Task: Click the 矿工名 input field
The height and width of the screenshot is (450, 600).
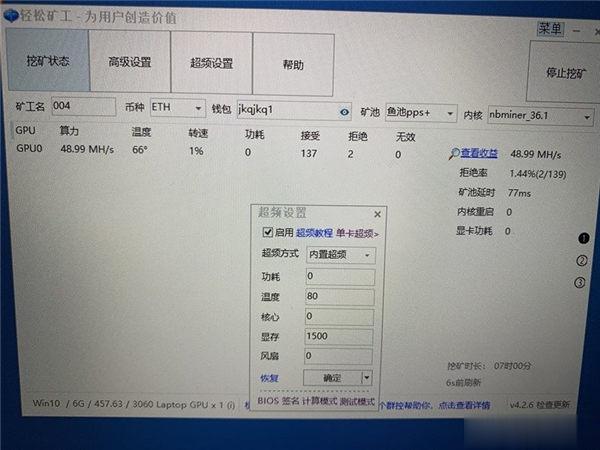Action: pyautogui.click(x=83, y=106)
